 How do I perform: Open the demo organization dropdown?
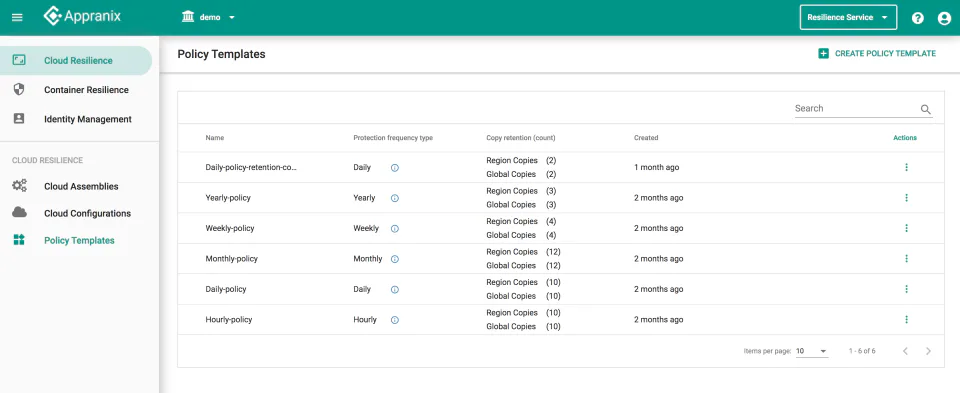[209, 17]
